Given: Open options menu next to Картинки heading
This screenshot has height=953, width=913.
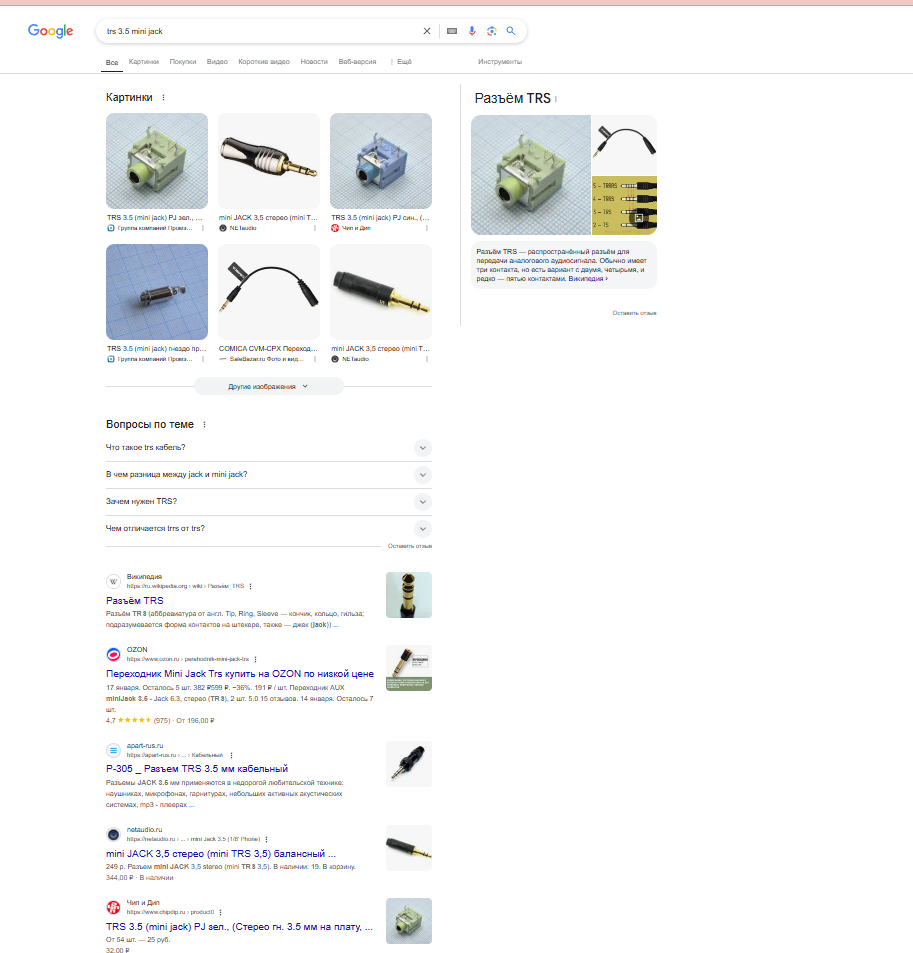Looking at the screenshot, I should [163, 97].
